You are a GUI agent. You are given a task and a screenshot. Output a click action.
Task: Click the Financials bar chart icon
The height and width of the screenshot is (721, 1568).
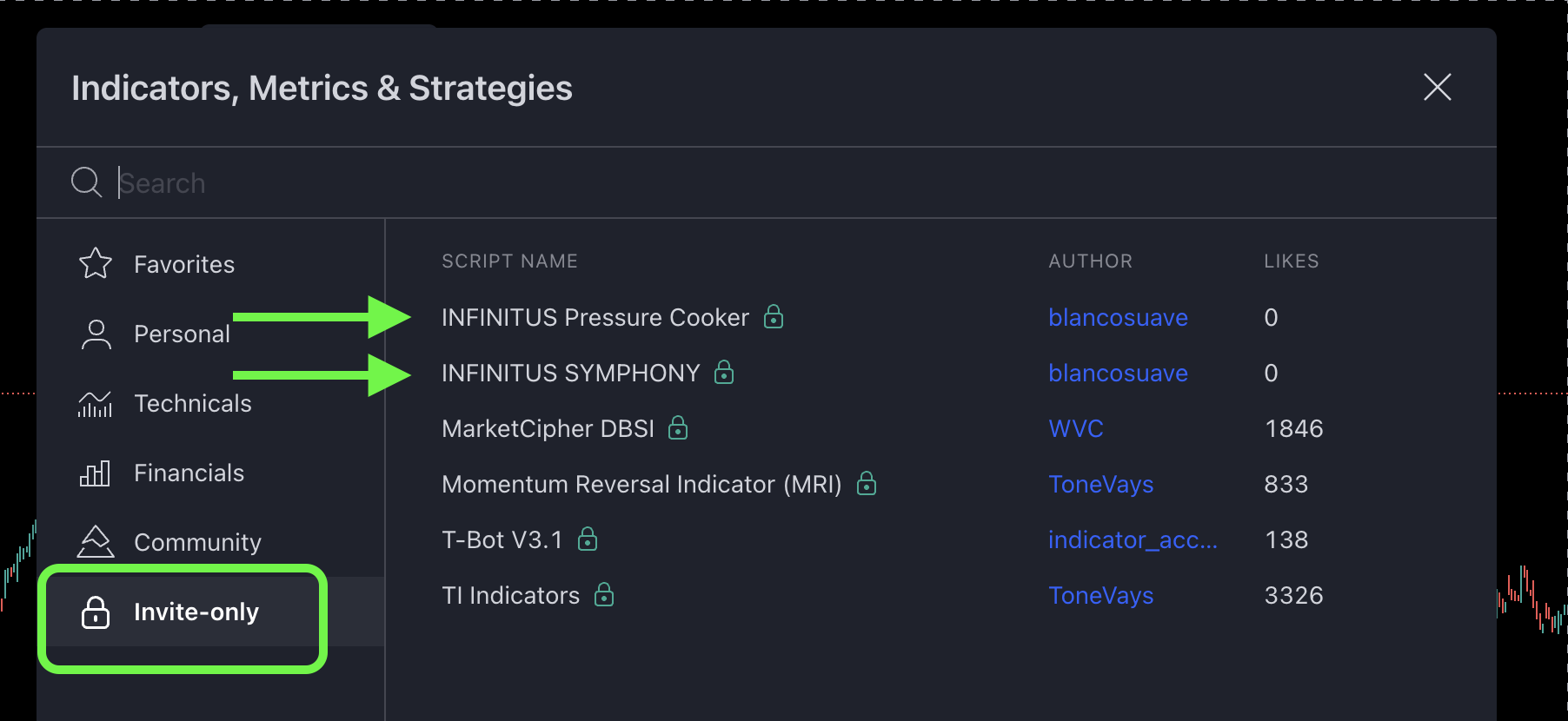[x=96, y=473]
